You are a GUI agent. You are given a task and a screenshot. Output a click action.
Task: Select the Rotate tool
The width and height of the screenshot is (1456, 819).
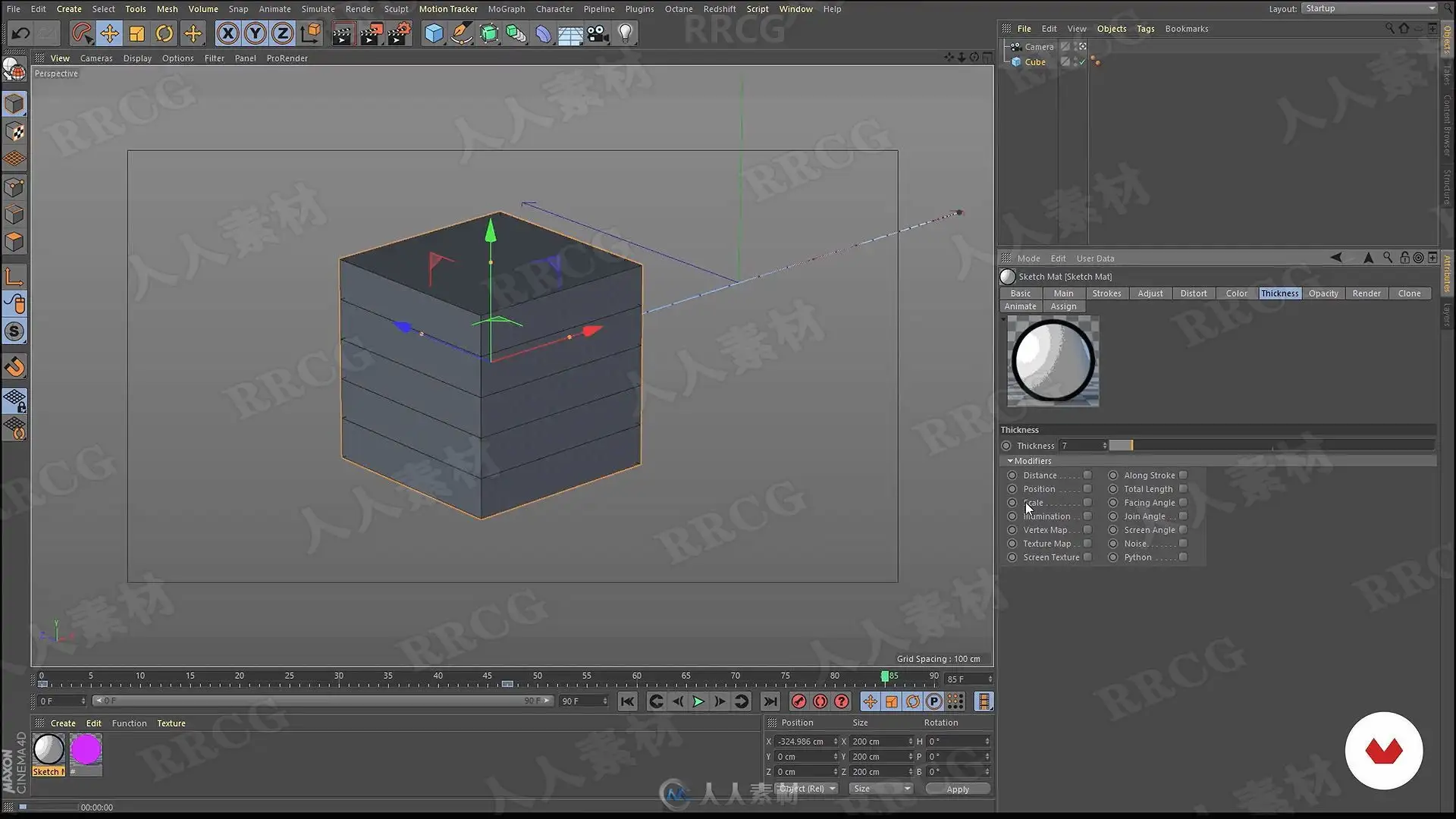pyautogui.click(x=165, y=33)
